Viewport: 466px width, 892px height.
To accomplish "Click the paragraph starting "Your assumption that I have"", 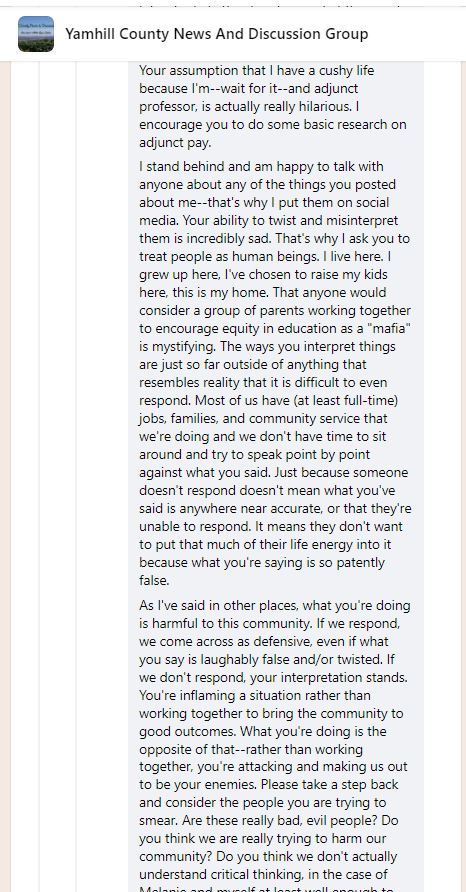I will click(x=273, y=106).
